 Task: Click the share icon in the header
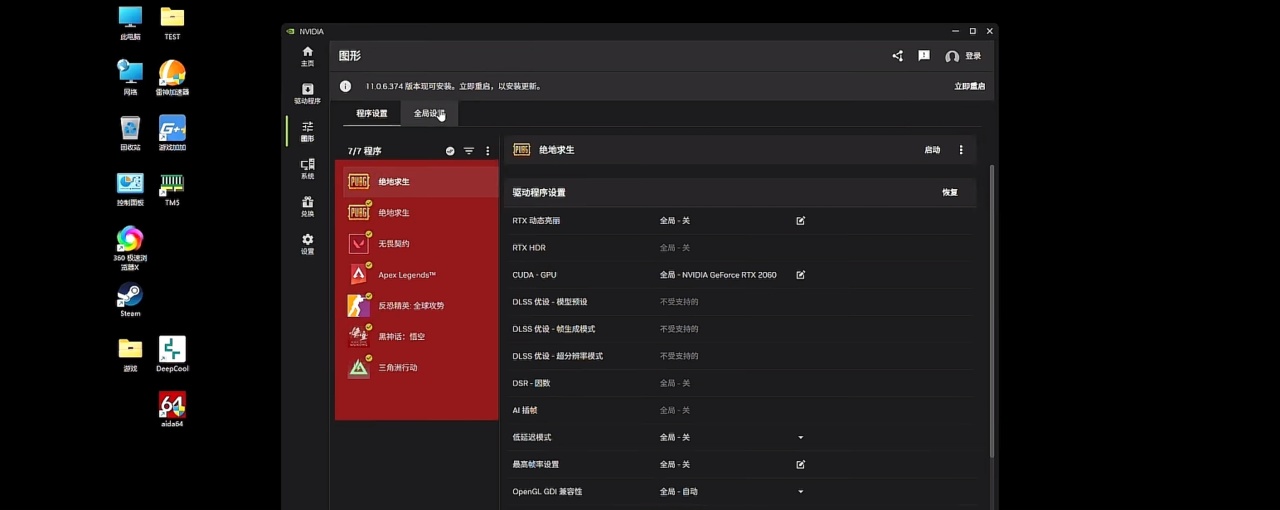click(x=897, y=56)
